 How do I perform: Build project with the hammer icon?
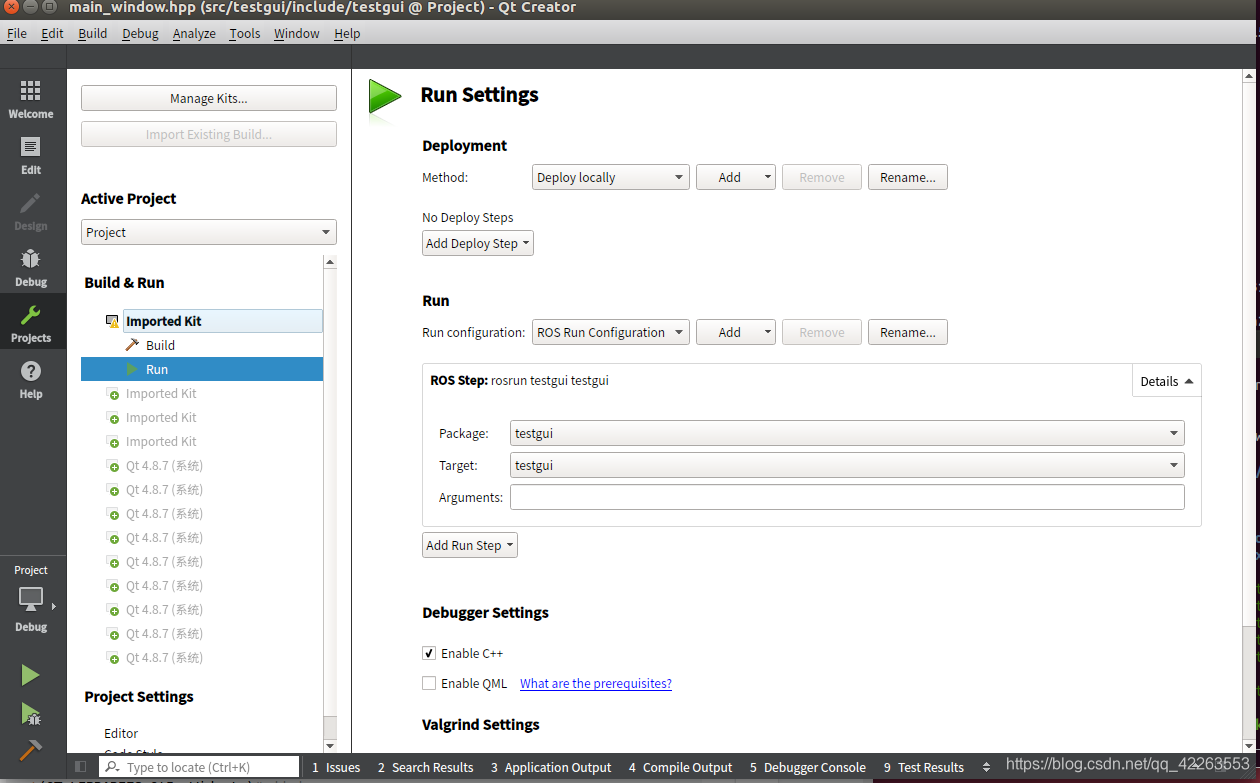pos(31,749)
